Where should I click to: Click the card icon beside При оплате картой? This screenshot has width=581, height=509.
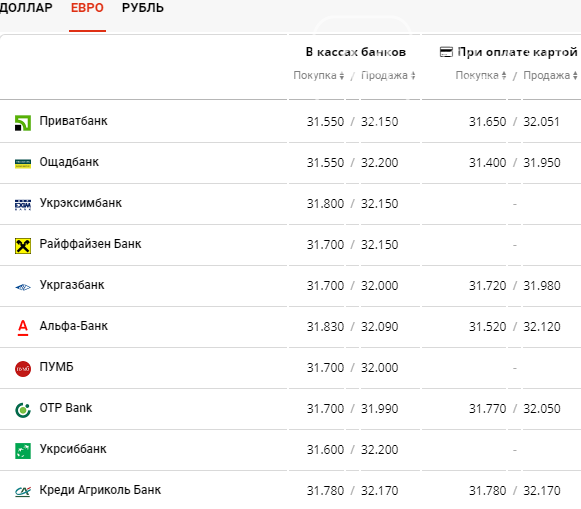point(446,52)
